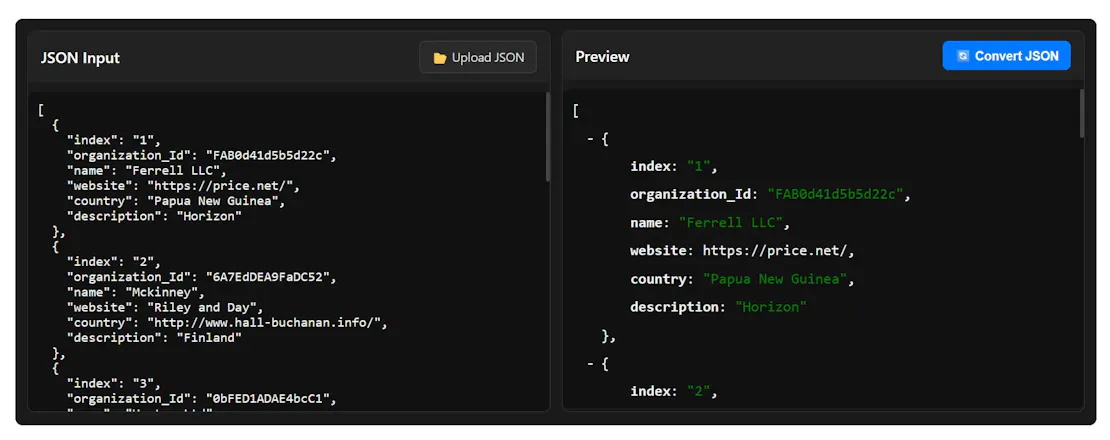Click the "Ferrell LLC" value in Preview
The image size is (1110, 440).
point(731,223)
